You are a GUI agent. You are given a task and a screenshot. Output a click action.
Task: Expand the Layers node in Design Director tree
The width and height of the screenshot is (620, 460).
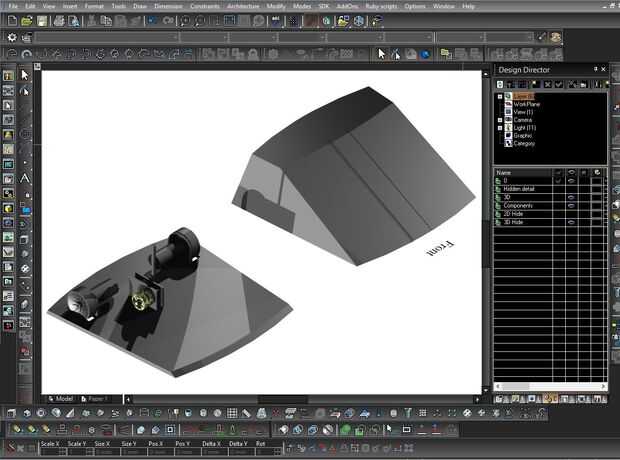coord(500,97)
